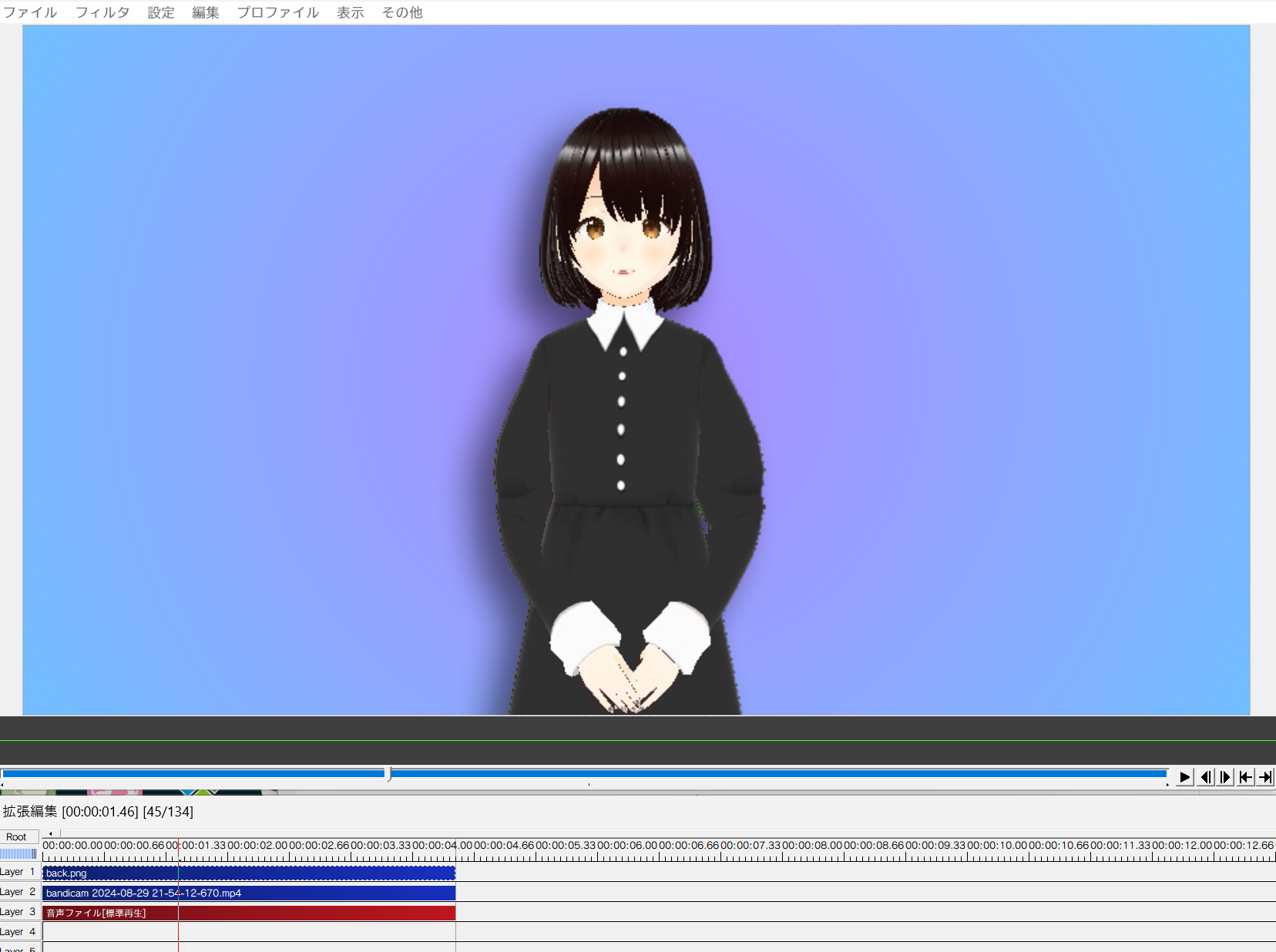The image size is (1276, 952).
Task: Open the フィルタ menu
Action: pos(102,12)
